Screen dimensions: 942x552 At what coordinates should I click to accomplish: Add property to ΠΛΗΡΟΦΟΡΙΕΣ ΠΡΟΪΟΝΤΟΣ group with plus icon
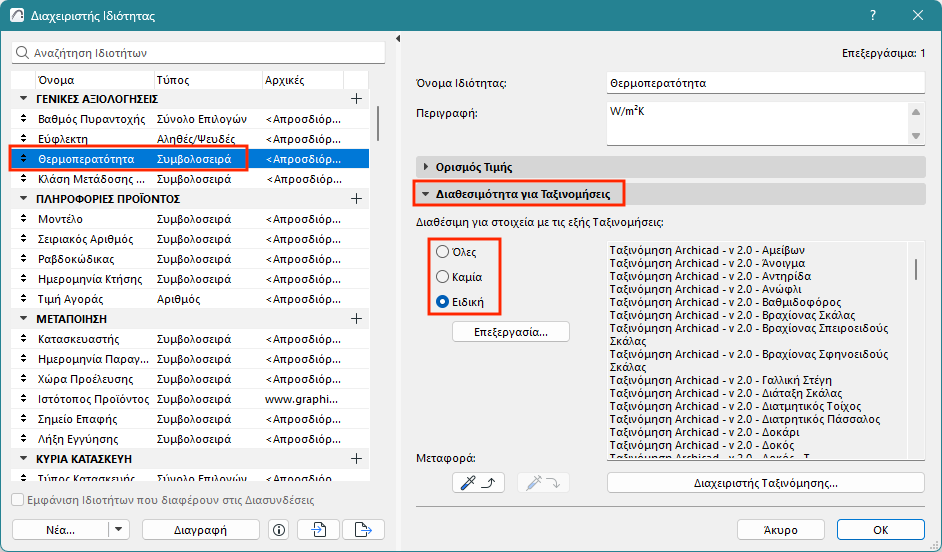click(356, 199)
